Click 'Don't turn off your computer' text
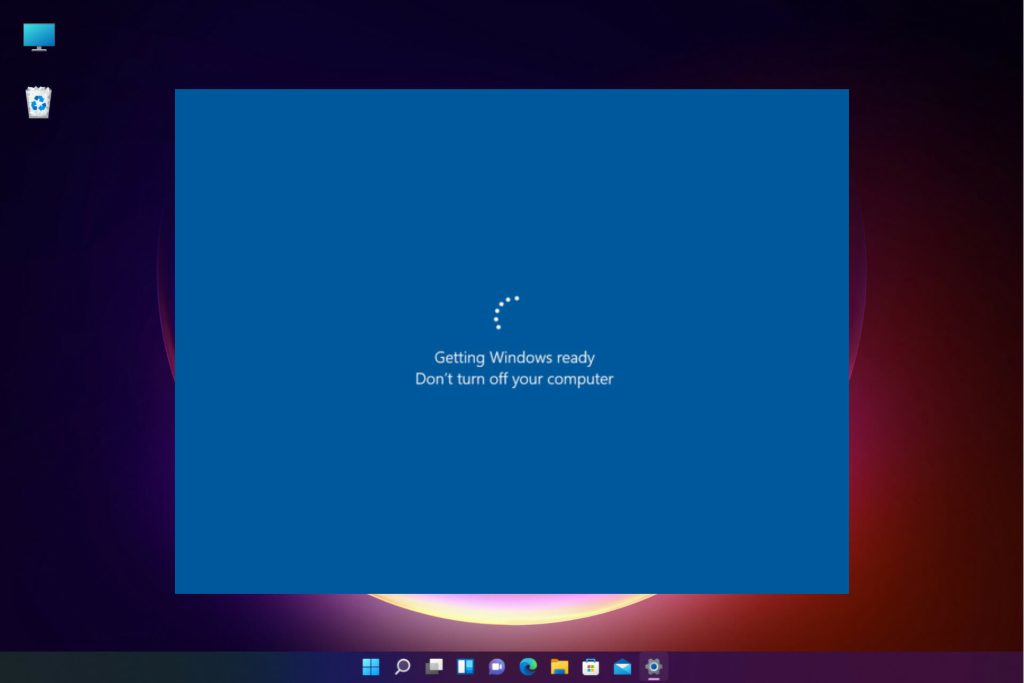Image resolution: width=1024 pixels, height=683 pixels. coord(514,379)
